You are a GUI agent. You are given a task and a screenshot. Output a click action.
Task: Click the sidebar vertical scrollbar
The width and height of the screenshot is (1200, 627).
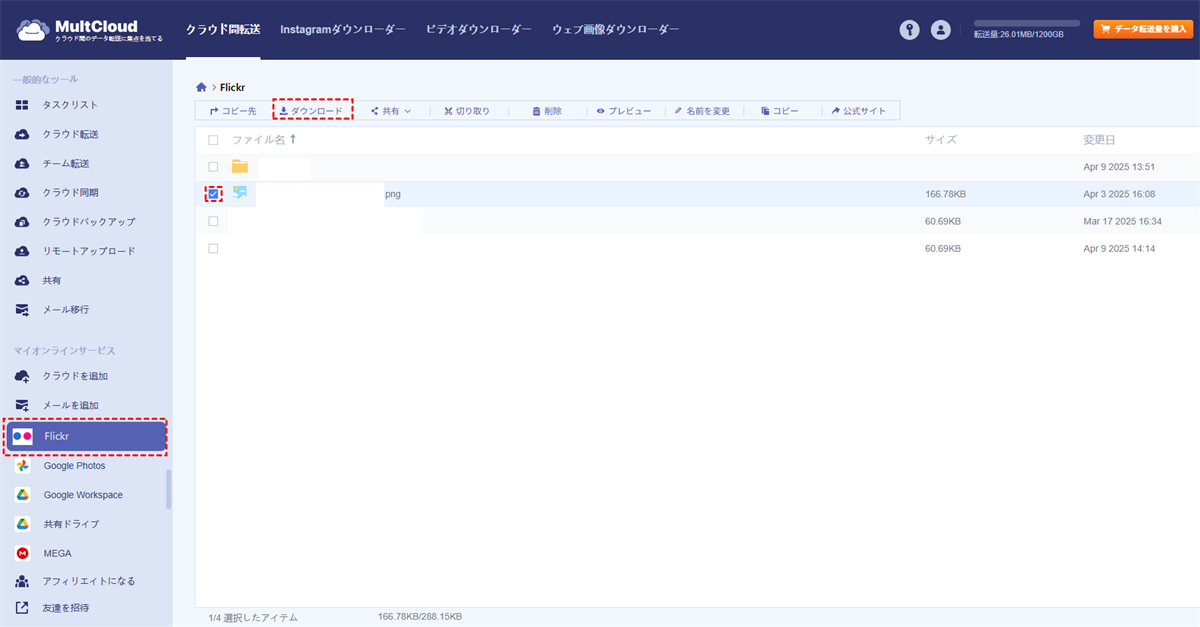pos(168,490)
